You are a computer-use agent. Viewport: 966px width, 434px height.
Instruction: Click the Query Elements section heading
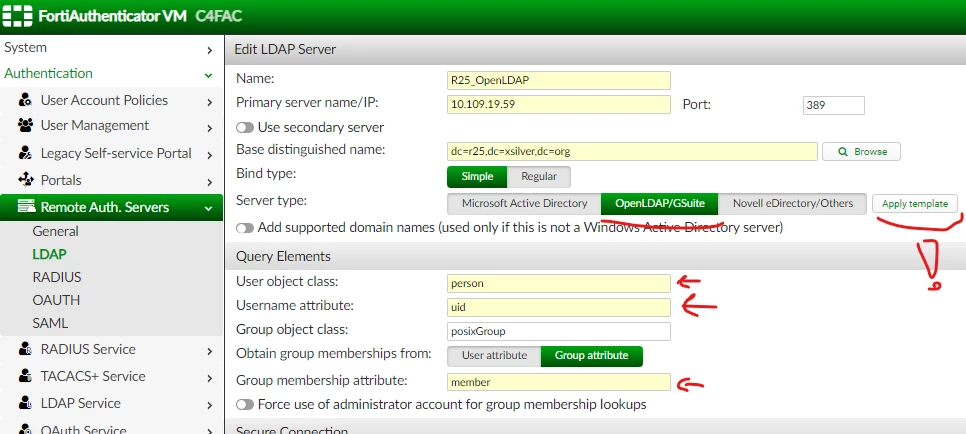coord(283,256)
